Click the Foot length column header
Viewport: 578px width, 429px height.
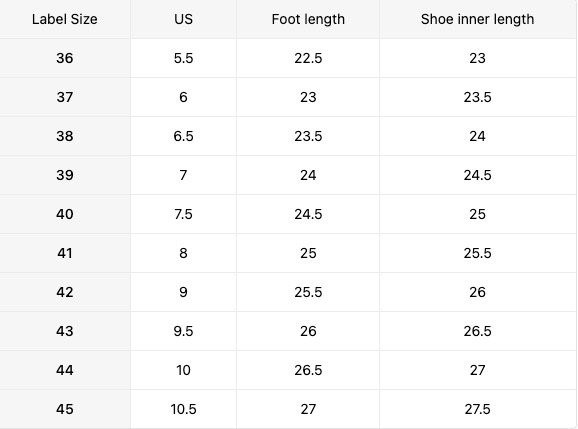(308, 19)
